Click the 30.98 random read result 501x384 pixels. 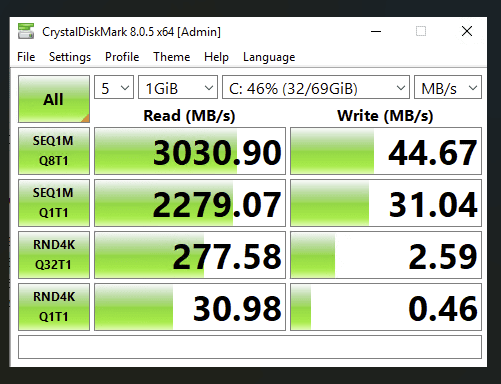(x=190, y=307)
